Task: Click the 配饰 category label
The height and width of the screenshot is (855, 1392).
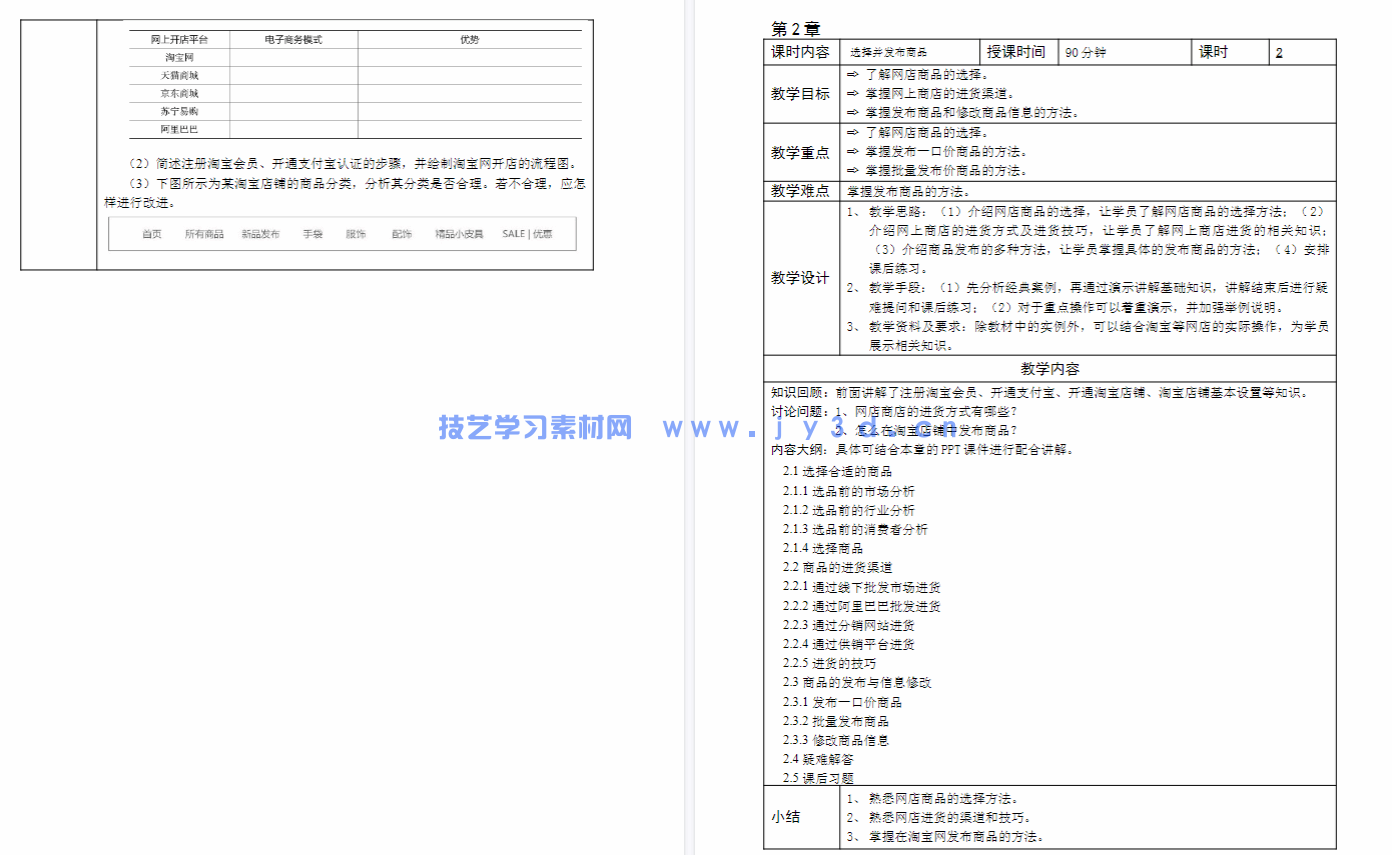Action: [402, 233]
